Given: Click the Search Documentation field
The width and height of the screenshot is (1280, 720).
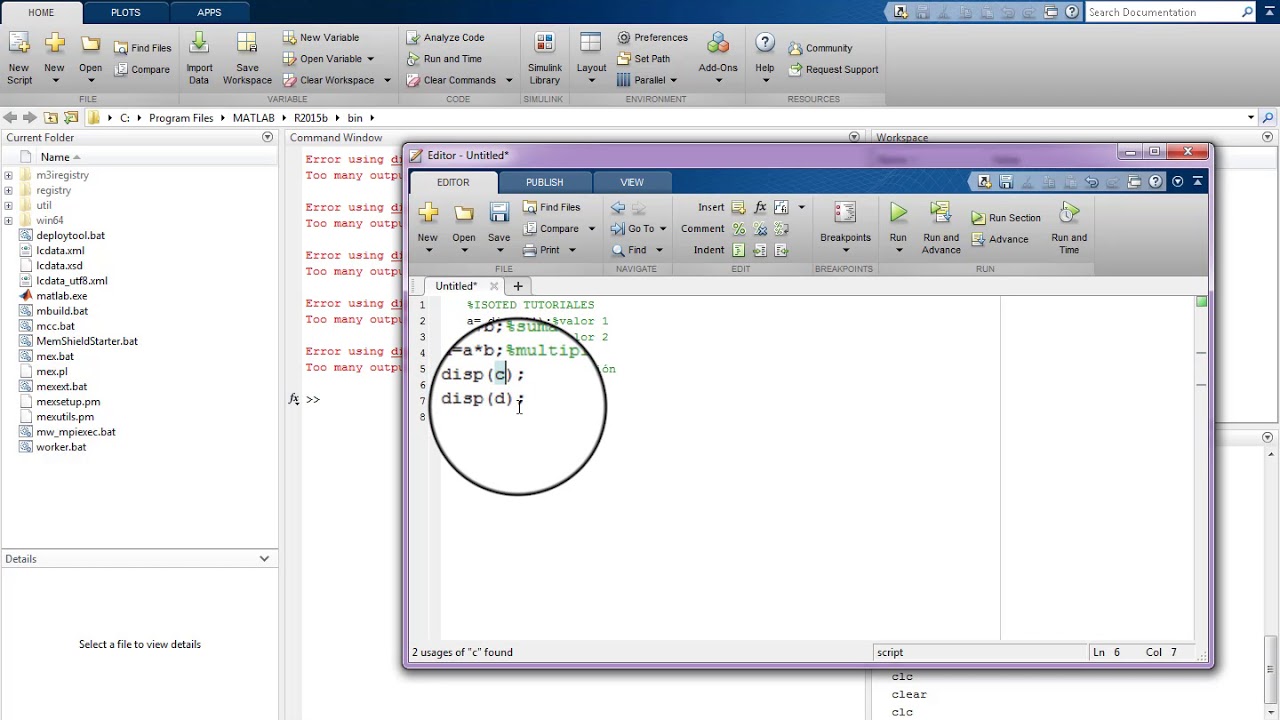Looking at the screenshot, I should tap(1163, 12).
